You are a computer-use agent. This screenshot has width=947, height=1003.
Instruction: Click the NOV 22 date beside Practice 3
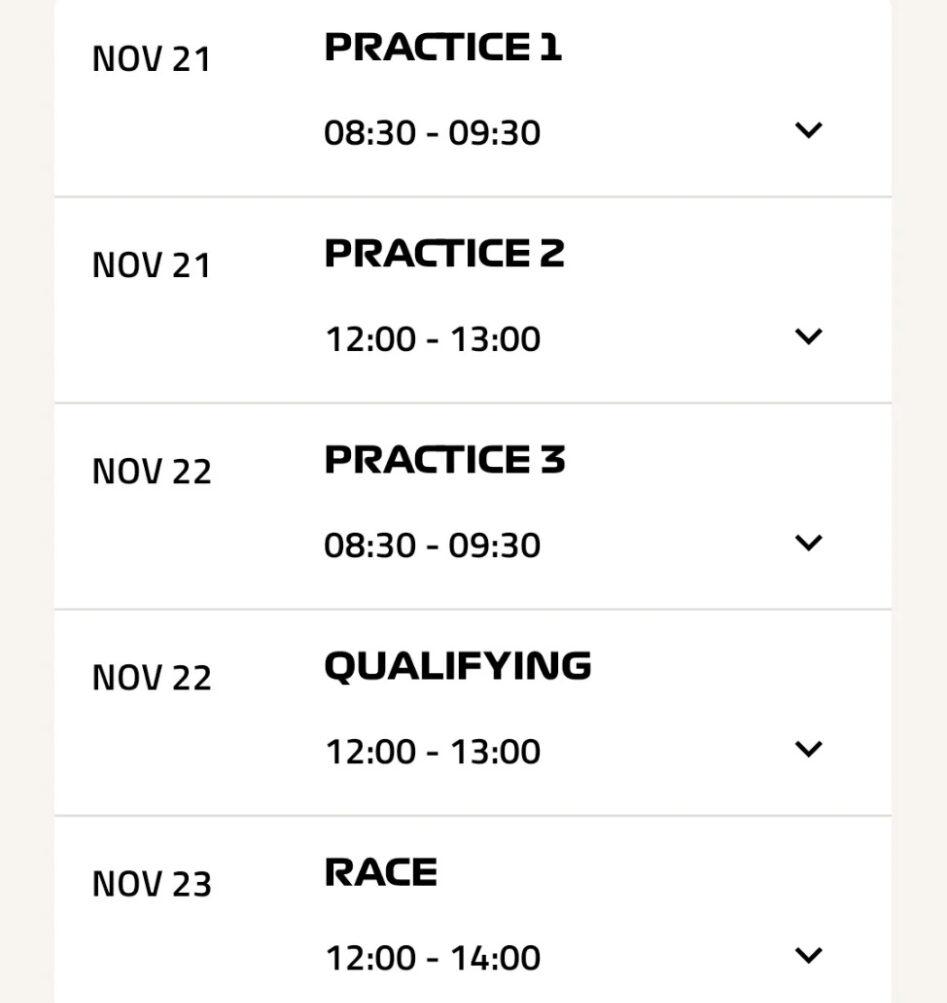[x=151, y=471]
